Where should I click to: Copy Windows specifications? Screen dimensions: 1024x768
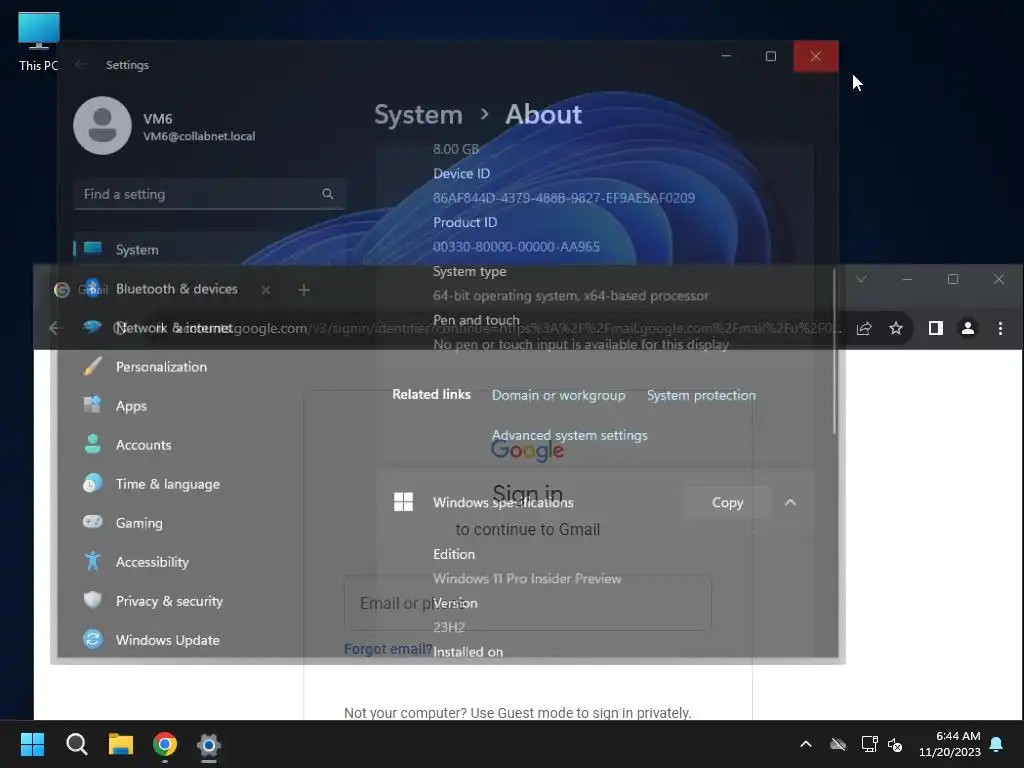coord(727,502)
